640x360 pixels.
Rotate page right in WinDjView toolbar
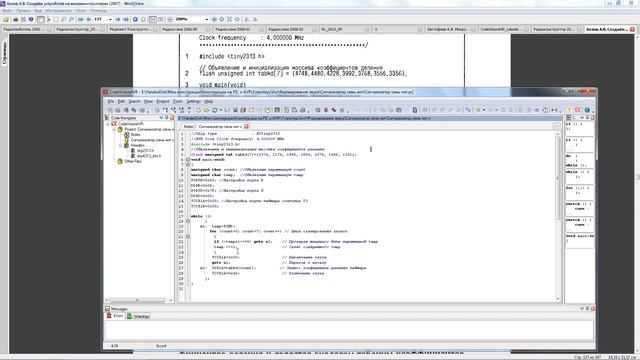[255, 19]
